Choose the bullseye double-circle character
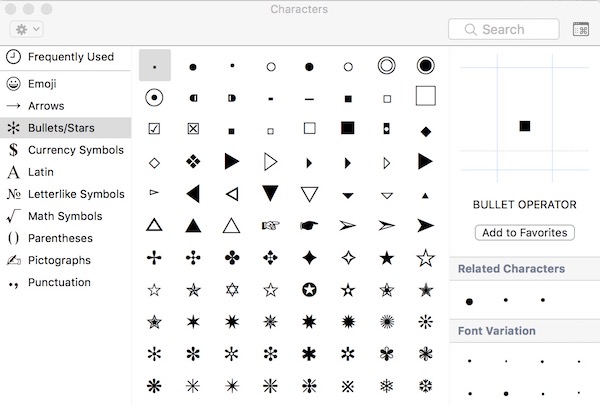The width and height of the screenshot is (600, 406). pyautogui.click(x=387, y=66)
